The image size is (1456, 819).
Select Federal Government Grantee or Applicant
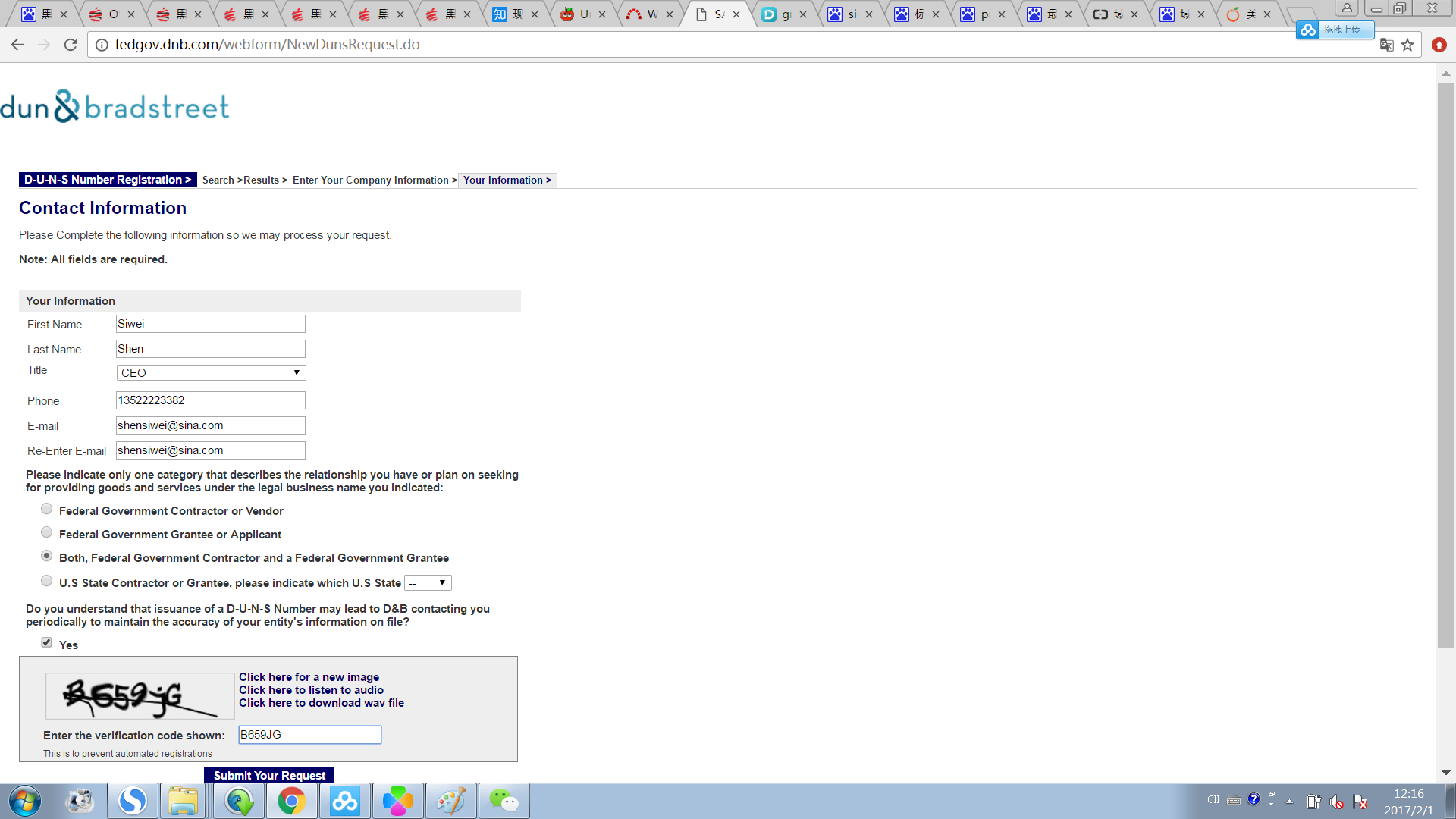pos(47,532)
